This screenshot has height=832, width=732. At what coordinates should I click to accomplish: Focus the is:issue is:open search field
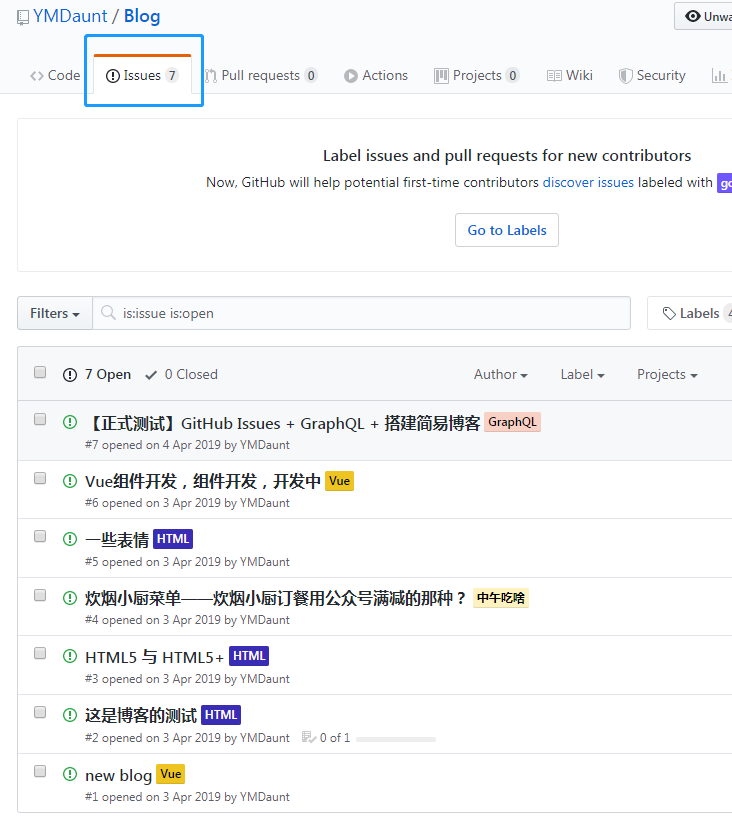362,313
